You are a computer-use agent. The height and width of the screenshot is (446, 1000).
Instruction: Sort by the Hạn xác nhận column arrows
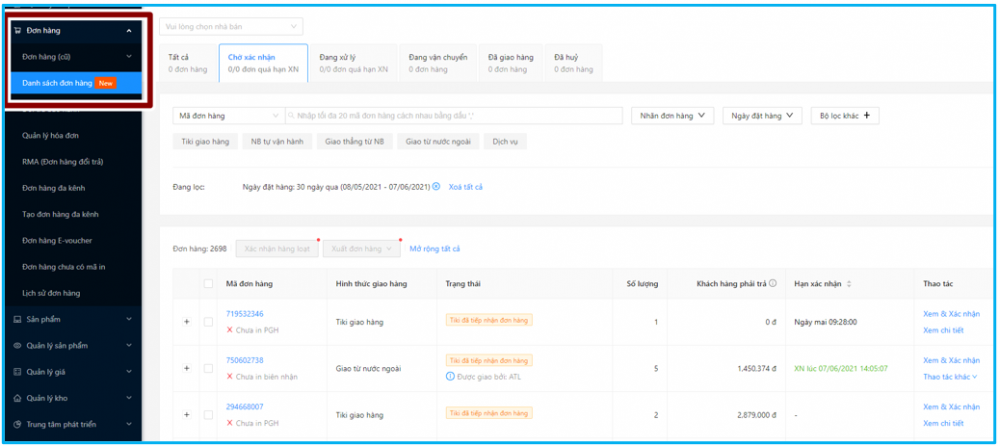(x=849, y=284)
